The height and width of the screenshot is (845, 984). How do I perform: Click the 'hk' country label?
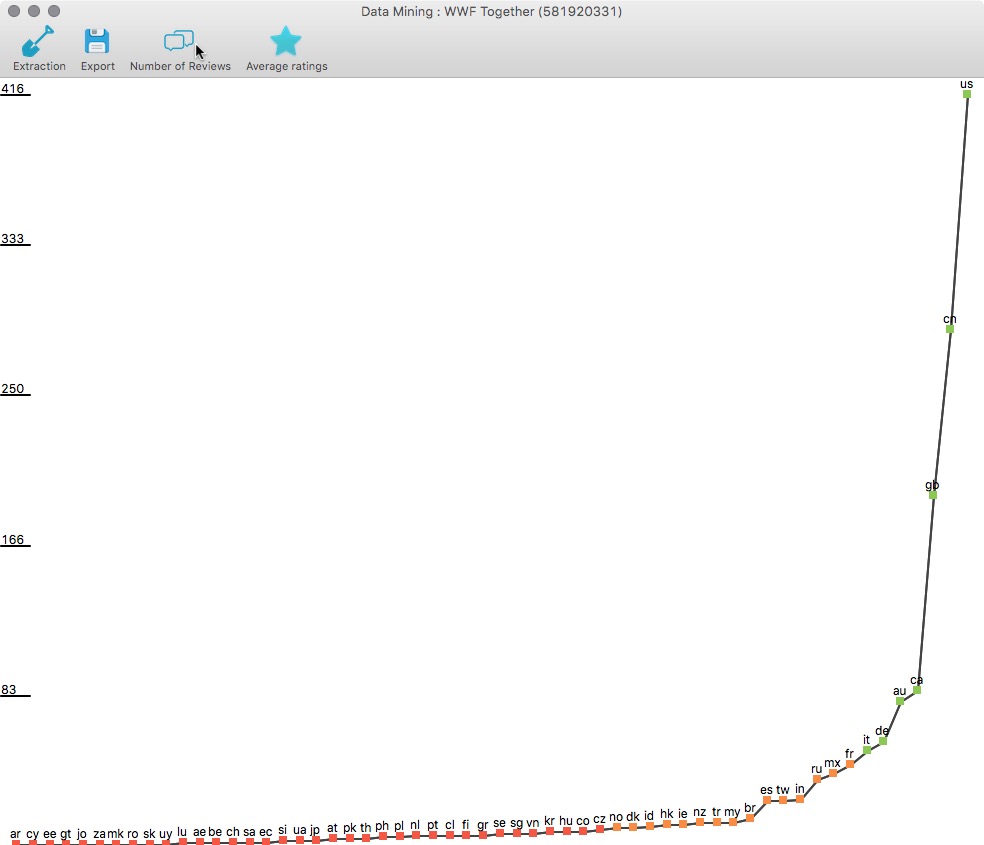click(x=666, y=814)
